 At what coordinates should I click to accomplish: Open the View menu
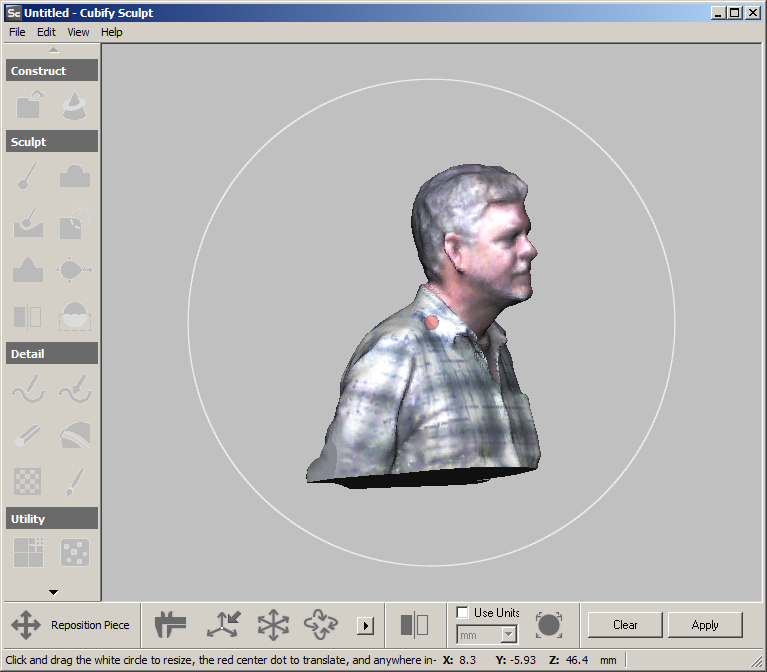[78, 32]
